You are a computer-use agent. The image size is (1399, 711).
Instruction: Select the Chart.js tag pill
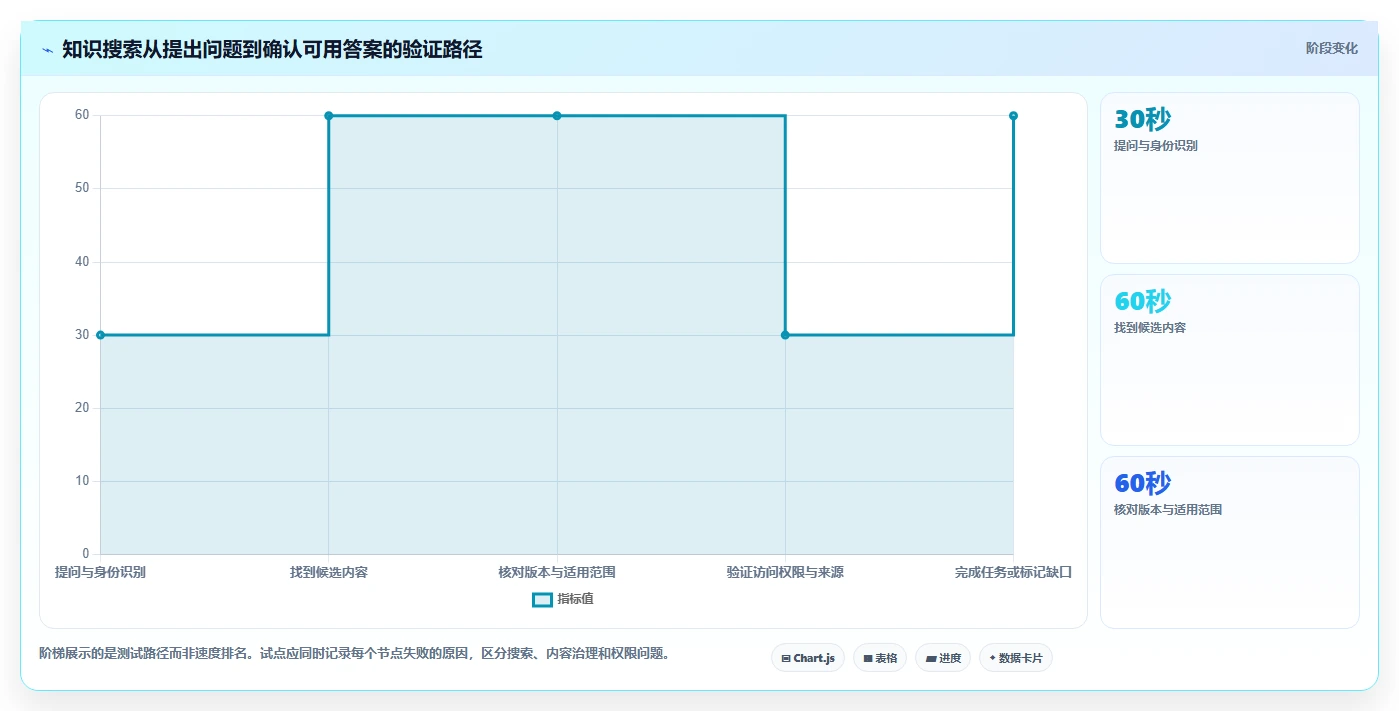[808, 658]
